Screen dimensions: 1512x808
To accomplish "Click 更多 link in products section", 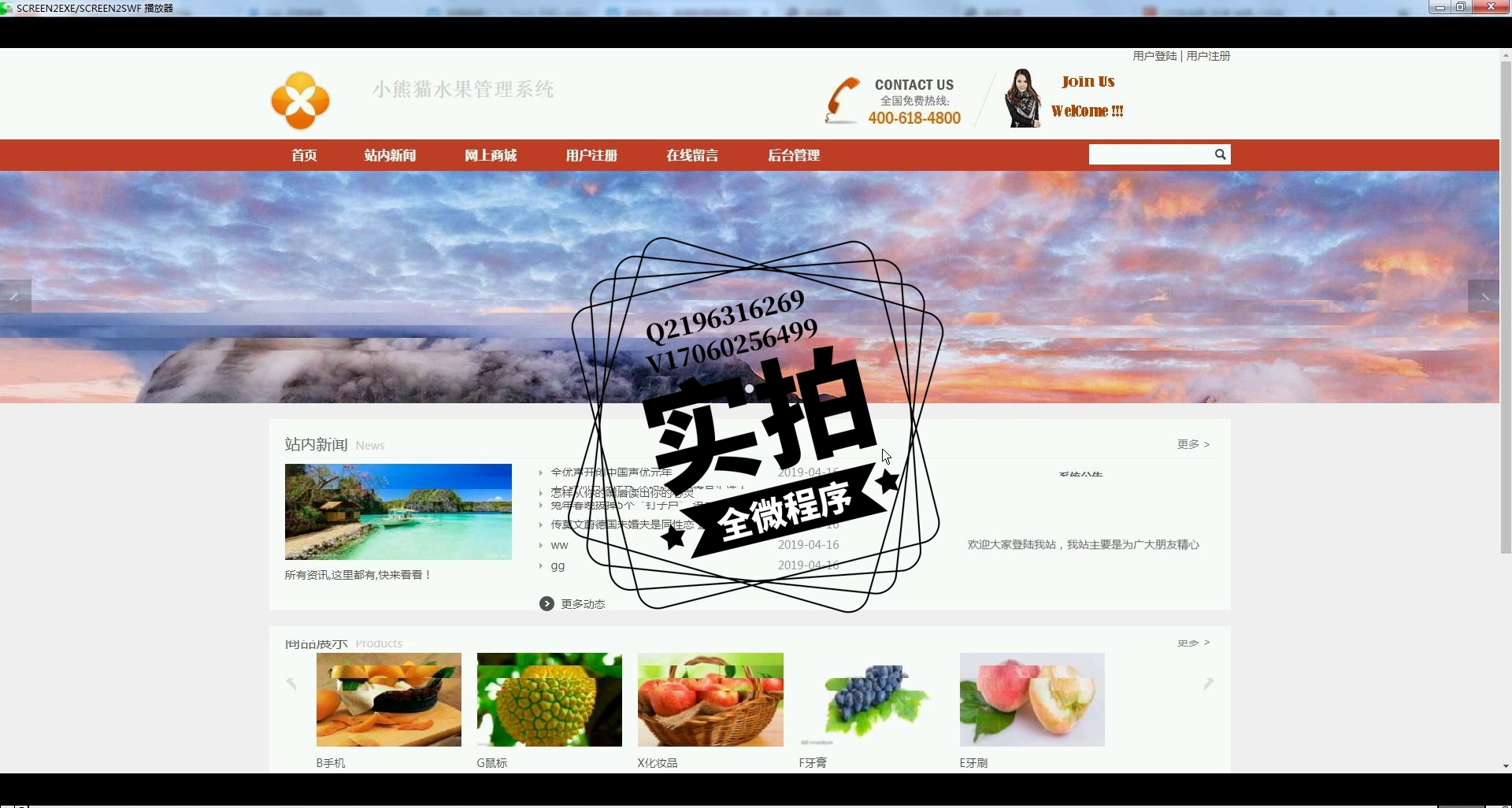I will point(1193,643).
